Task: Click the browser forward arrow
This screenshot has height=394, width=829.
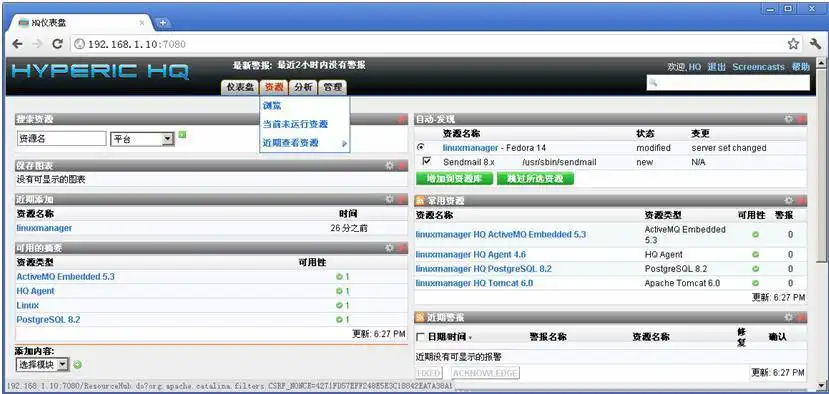Action: pyautogui.click(x=37, y=44)
